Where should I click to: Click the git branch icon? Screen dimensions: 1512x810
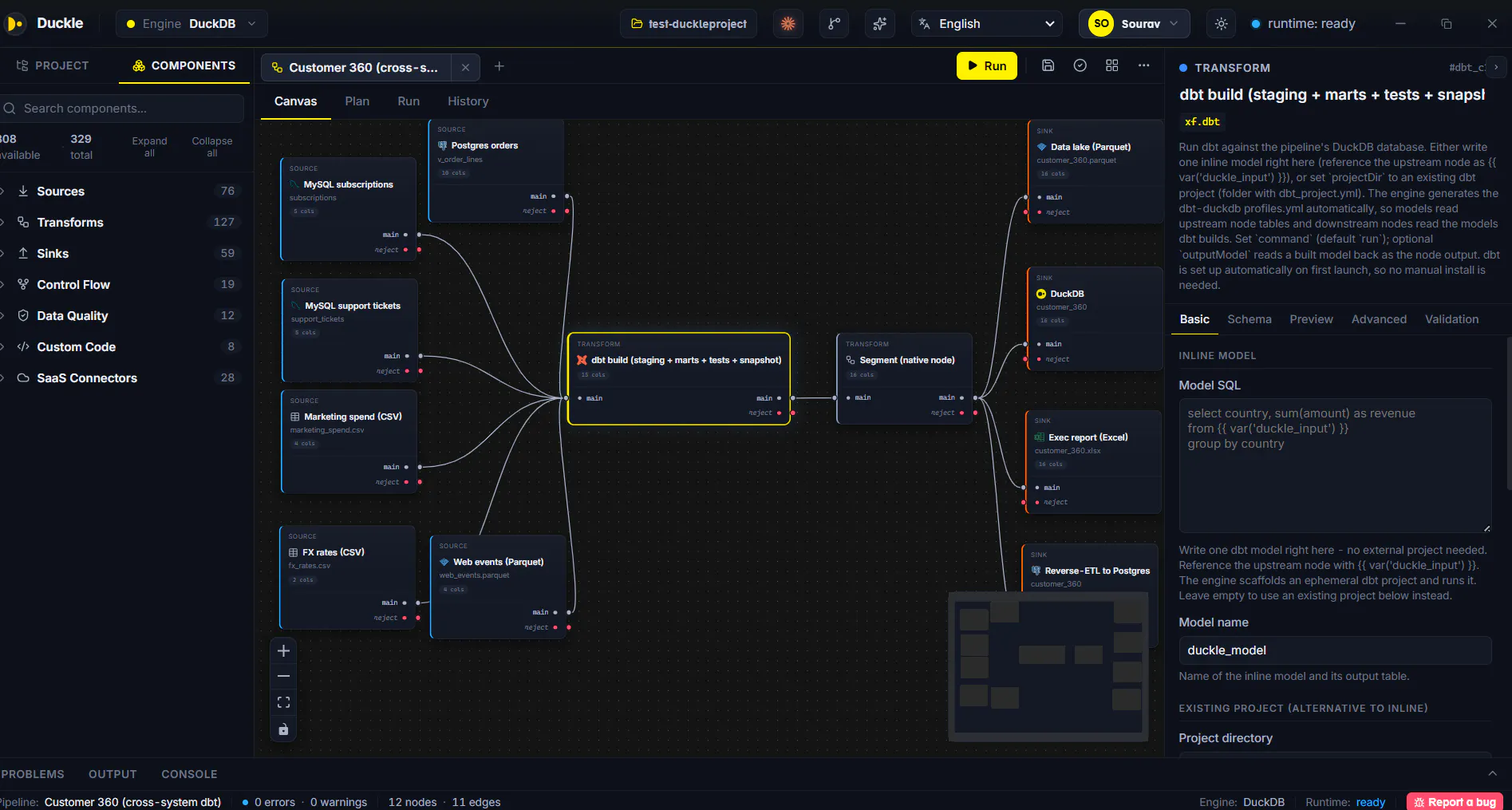click(x=834, y=24)
